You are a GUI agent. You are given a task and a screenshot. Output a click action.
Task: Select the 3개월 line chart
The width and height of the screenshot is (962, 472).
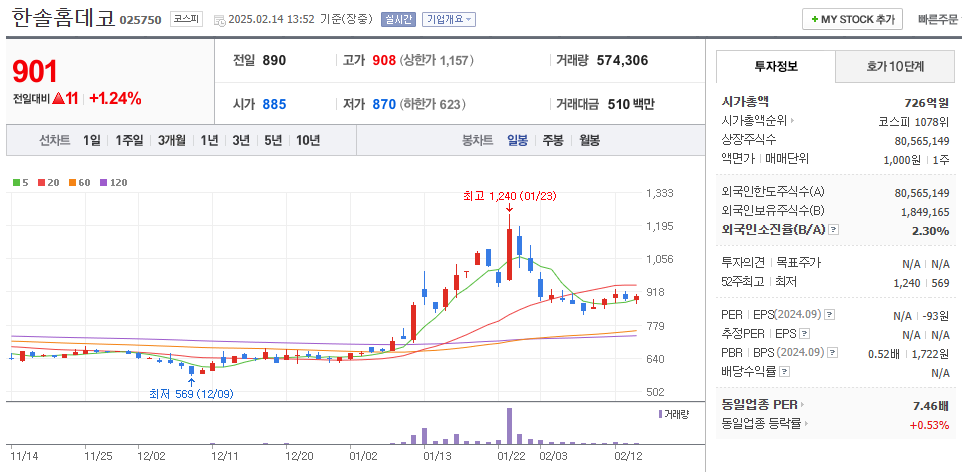171,141
